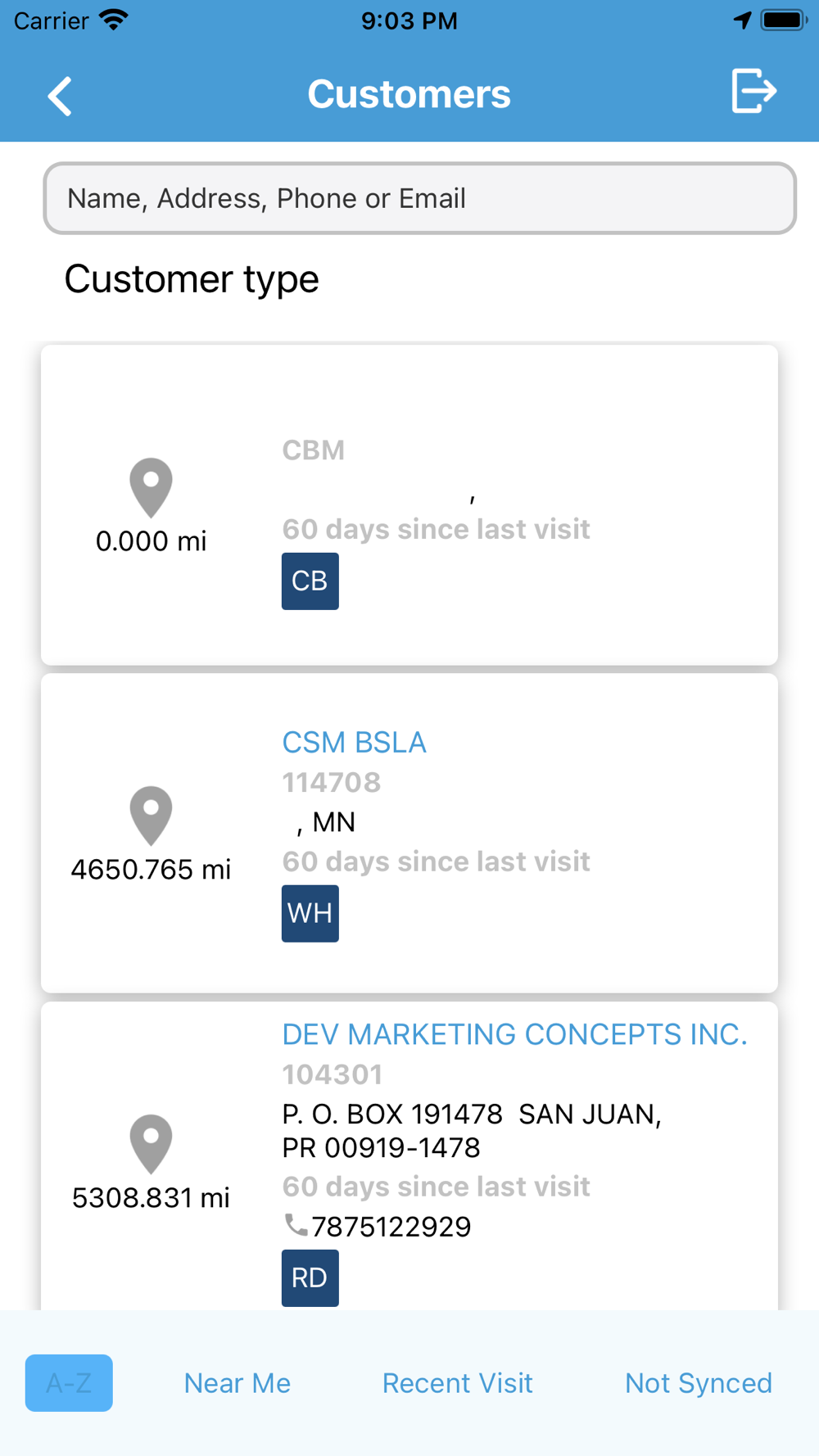Screen dimensions: 819x1456
Task: Tap the WH customer type badge
Action: click(310, 914)
